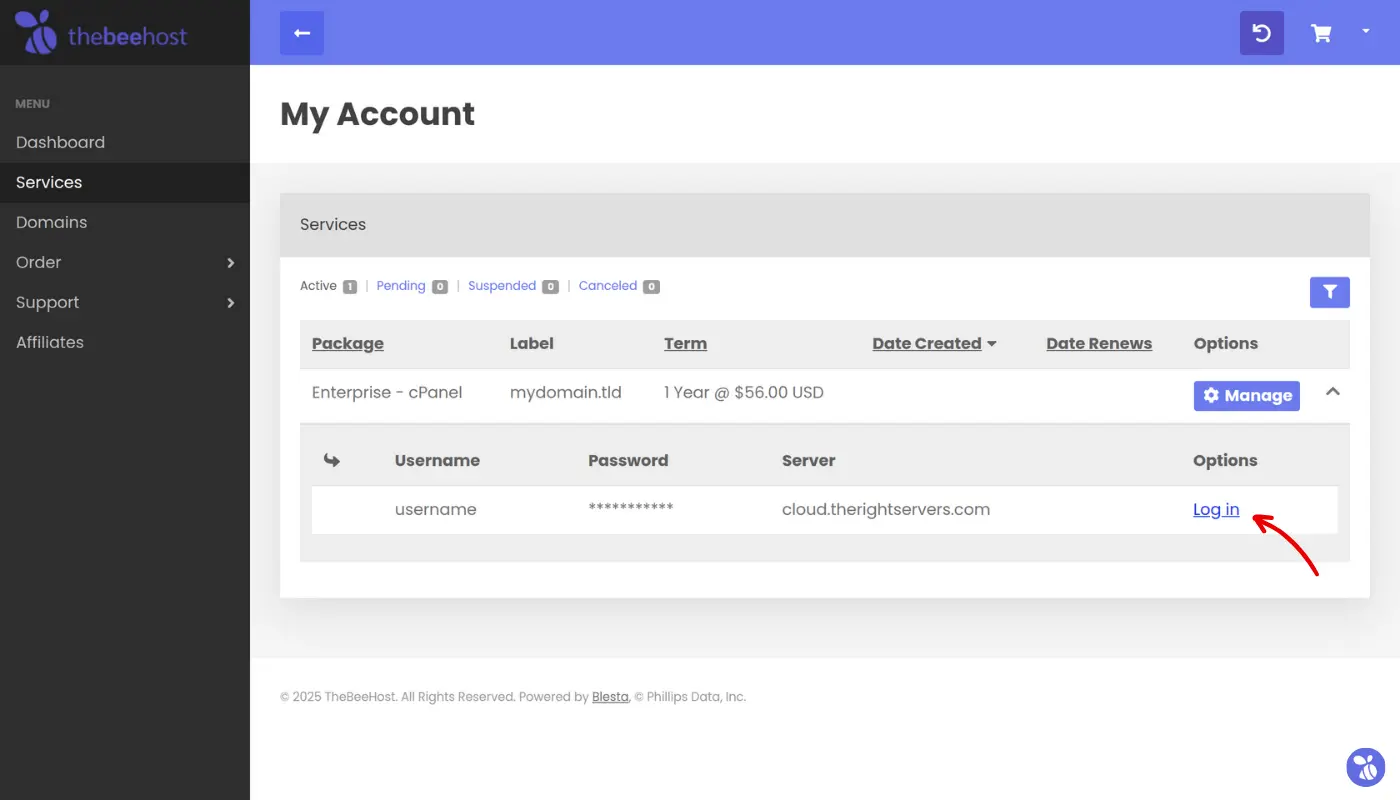Screen dimensions: 1400x800
Task: Click the Blesta footer link
Action: pos(610,697)
